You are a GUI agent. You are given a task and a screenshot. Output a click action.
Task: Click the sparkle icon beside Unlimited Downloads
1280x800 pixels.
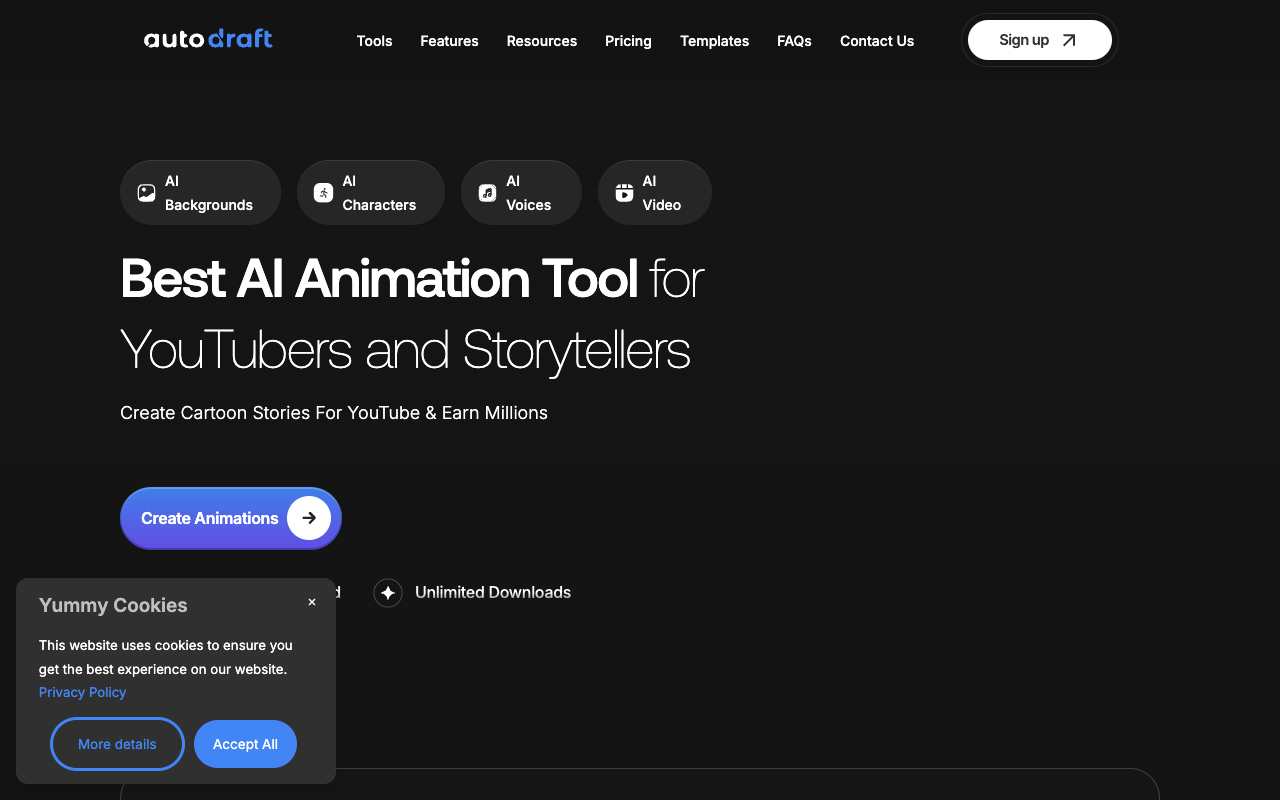click(x=388, y=593)
